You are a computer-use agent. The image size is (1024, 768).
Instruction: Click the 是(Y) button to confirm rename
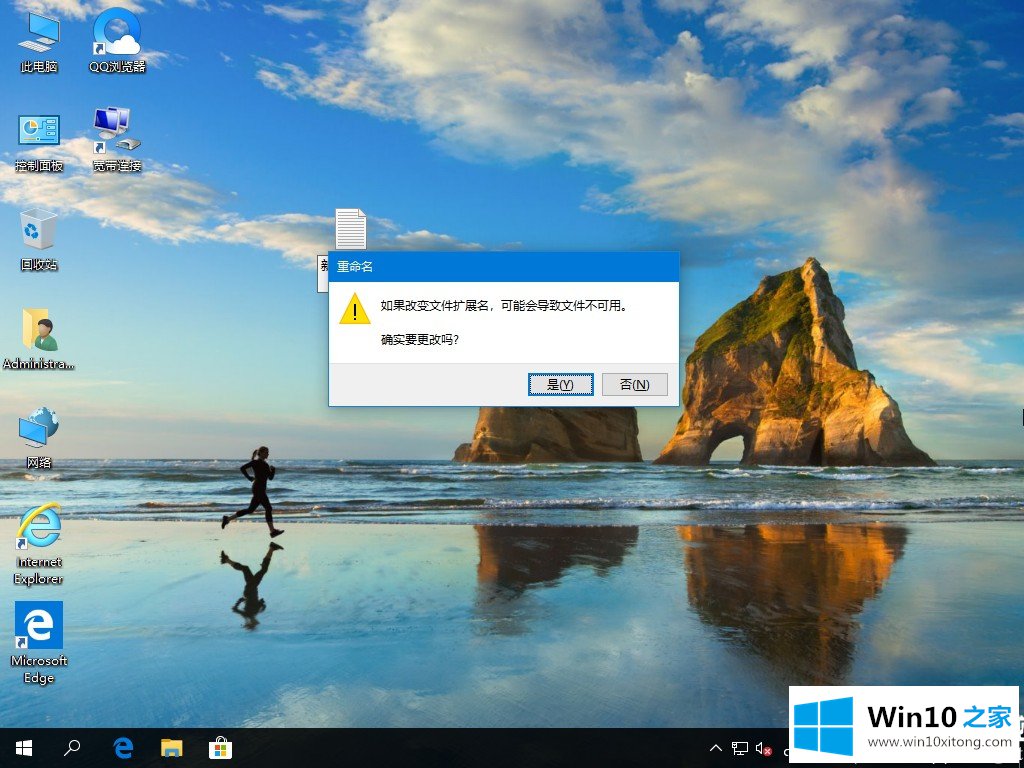coord(561,385)
